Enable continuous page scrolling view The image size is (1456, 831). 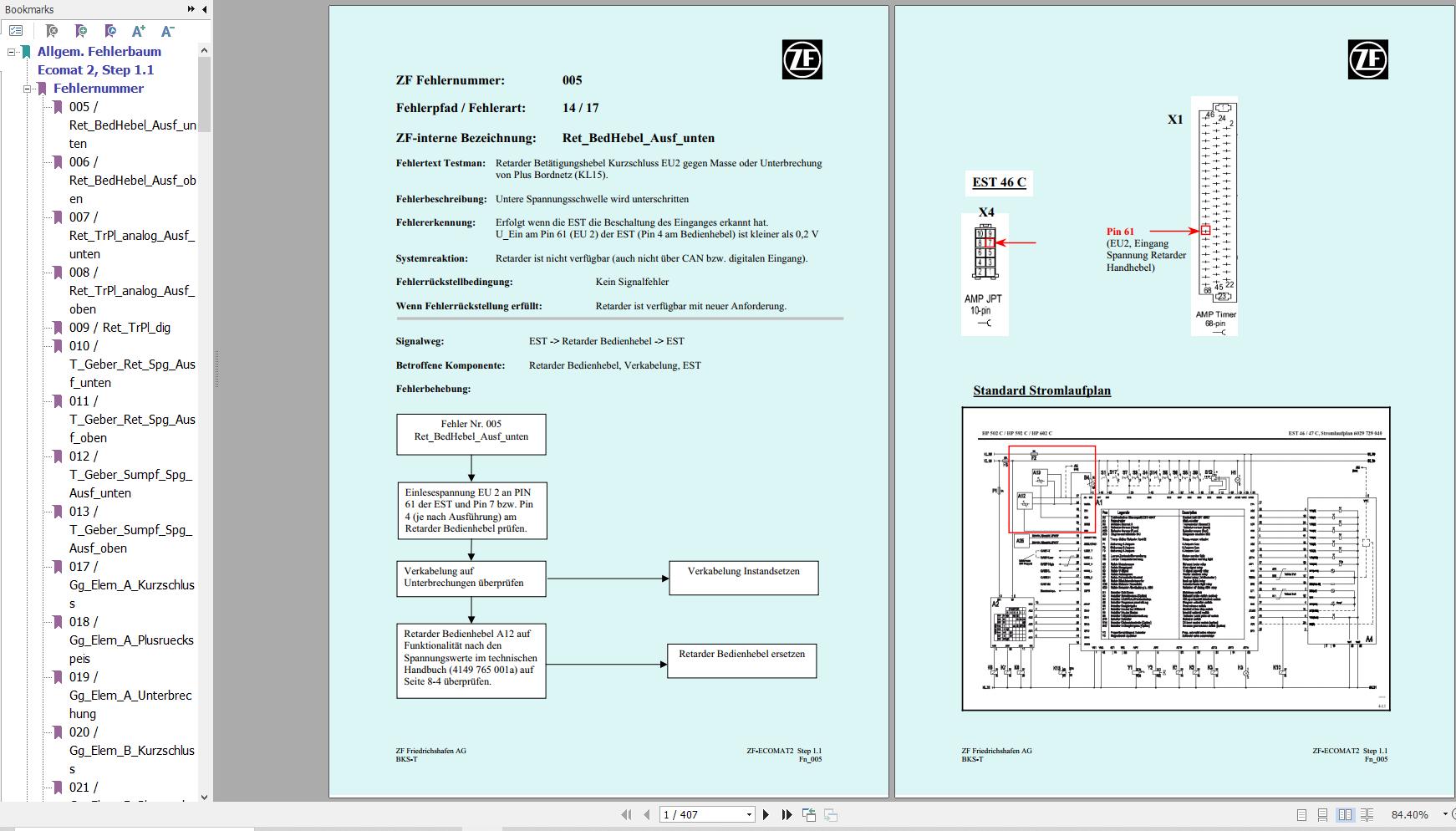[1322, 814]
